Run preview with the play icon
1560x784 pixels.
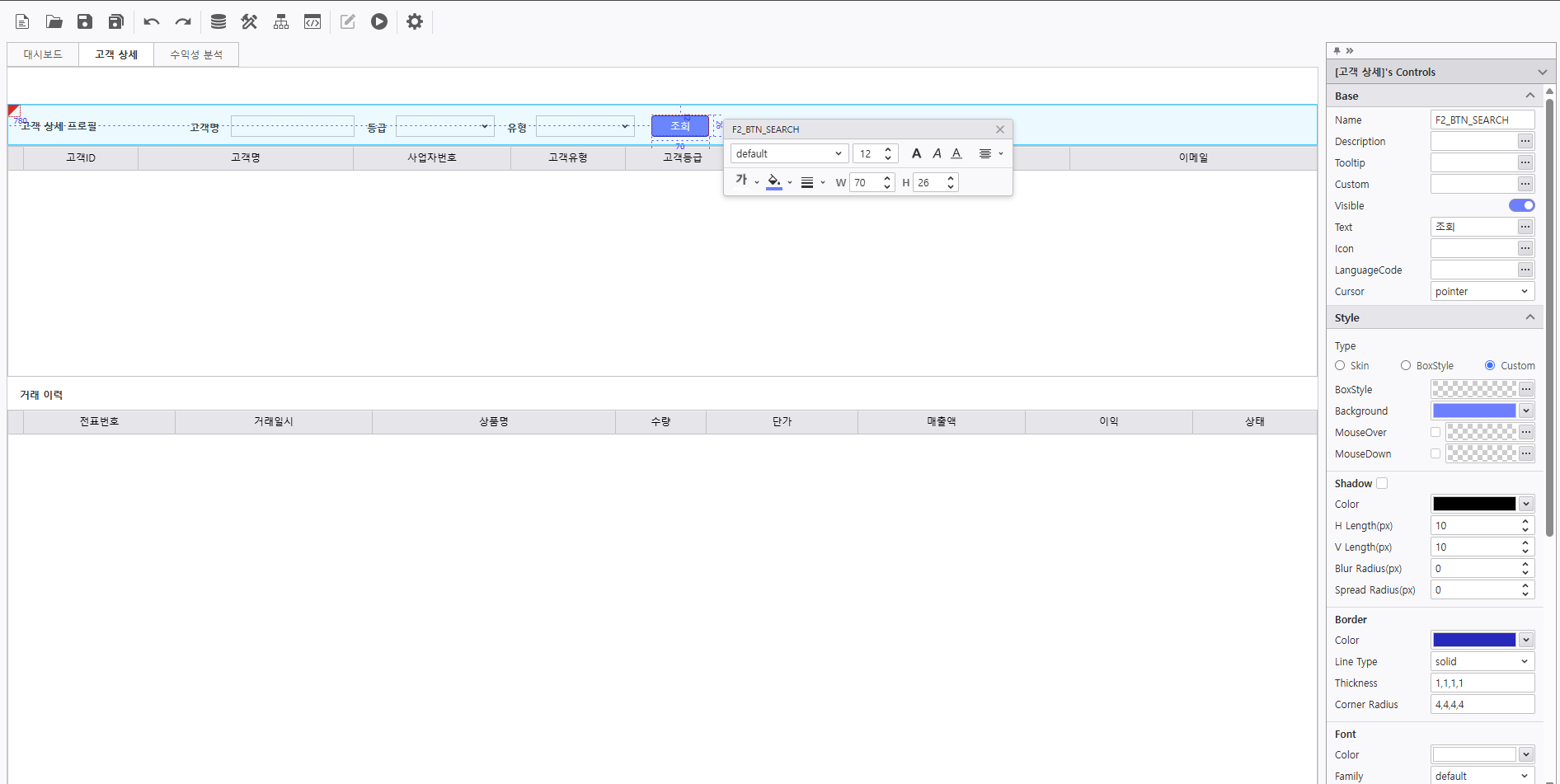[379, 21]
